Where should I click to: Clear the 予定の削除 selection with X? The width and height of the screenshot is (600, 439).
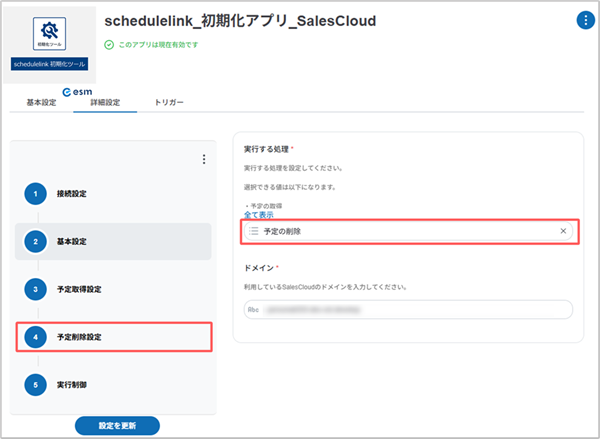click(563, 231)
